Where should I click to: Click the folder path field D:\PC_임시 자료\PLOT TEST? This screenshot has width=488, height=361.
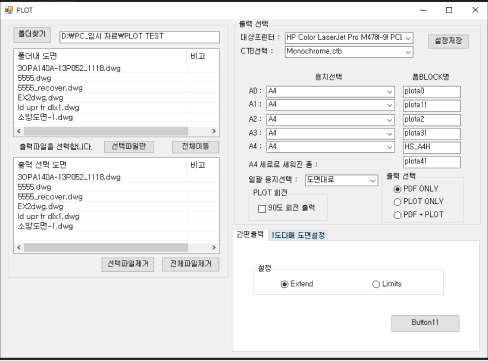pos(139,37)
